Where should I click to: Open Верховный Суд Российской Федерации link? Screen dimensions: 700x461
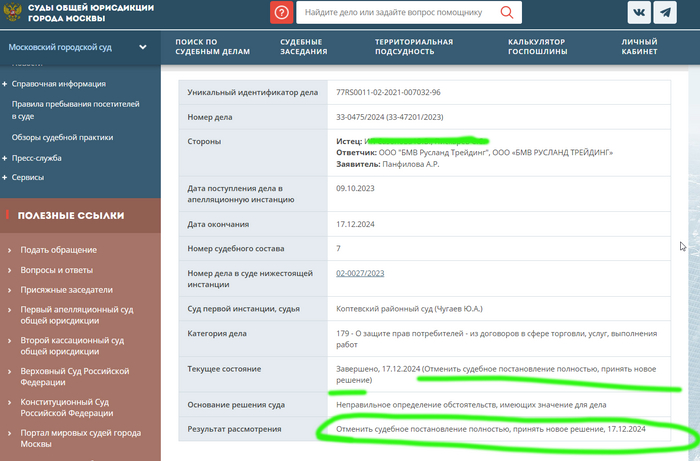tap(74, 377)
